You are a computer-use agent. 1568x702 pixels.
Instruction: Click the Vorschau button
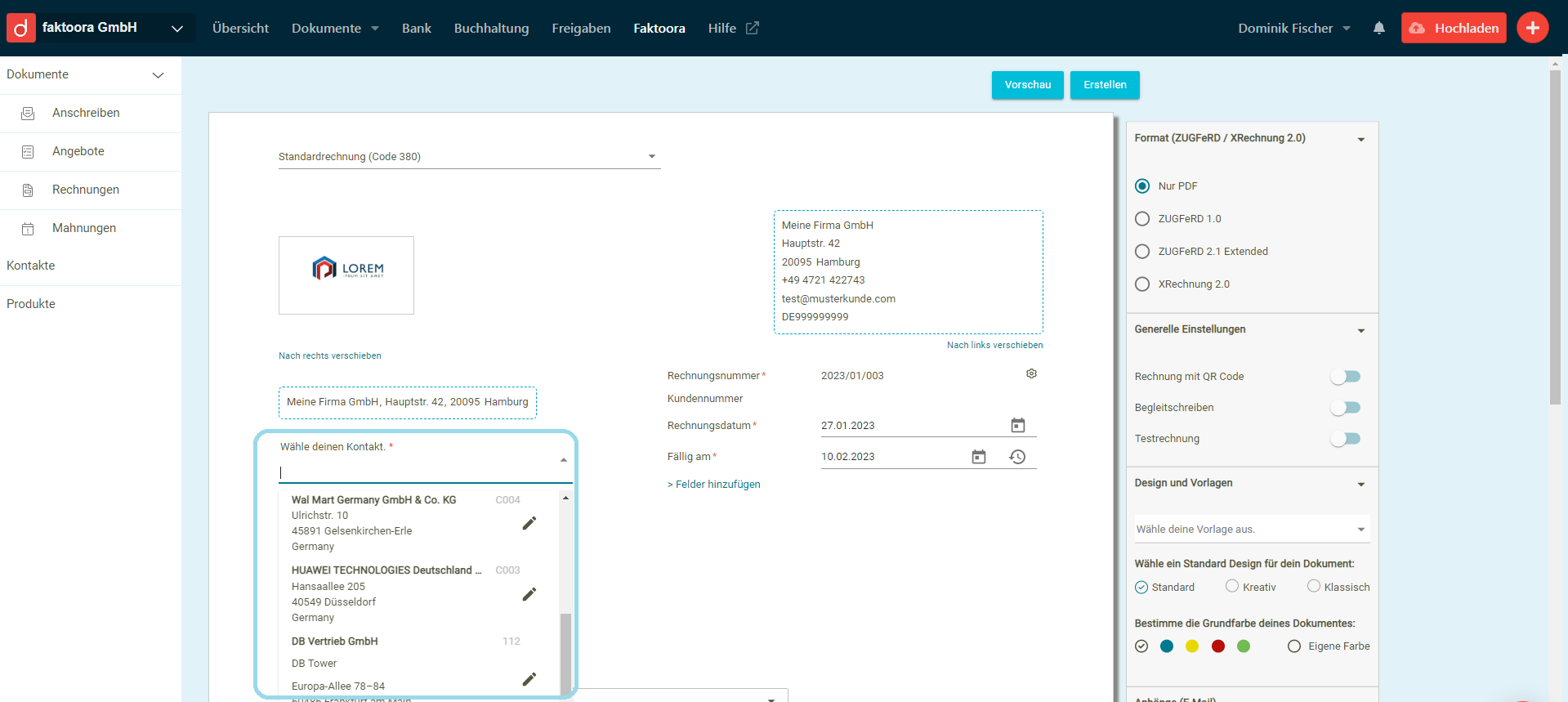[1027, 85]
